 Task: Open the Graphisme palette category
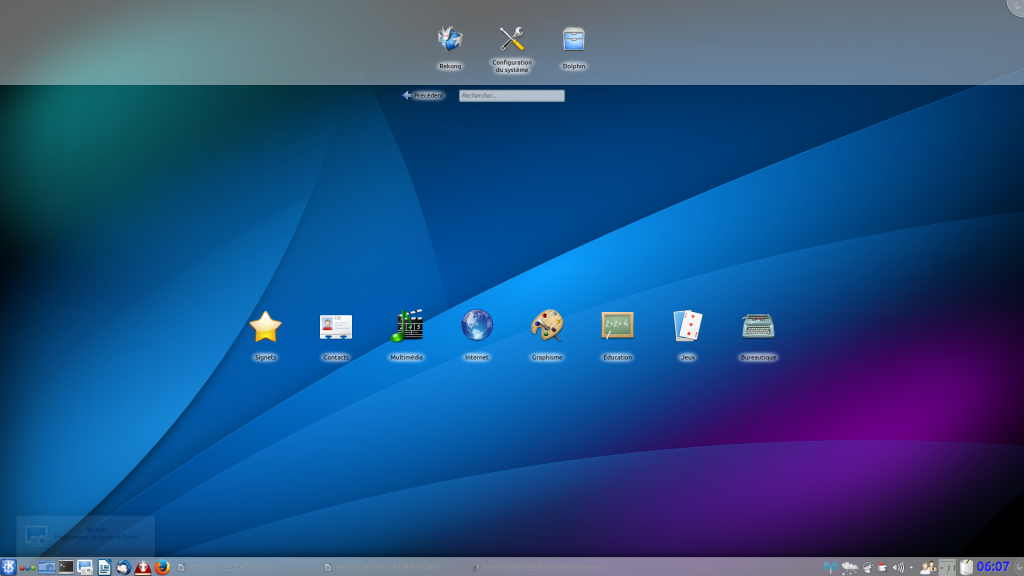[547, 335]
